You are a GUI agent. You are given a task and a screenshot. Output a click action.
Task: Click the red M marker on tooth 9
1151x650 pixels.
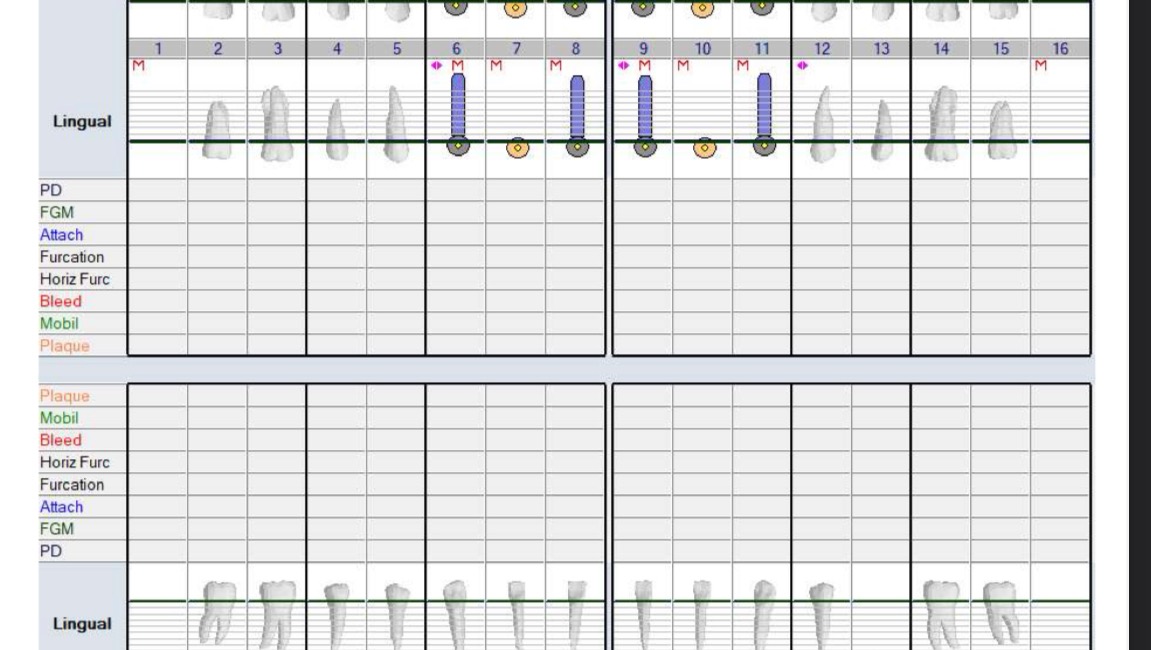tap(645, 65)
